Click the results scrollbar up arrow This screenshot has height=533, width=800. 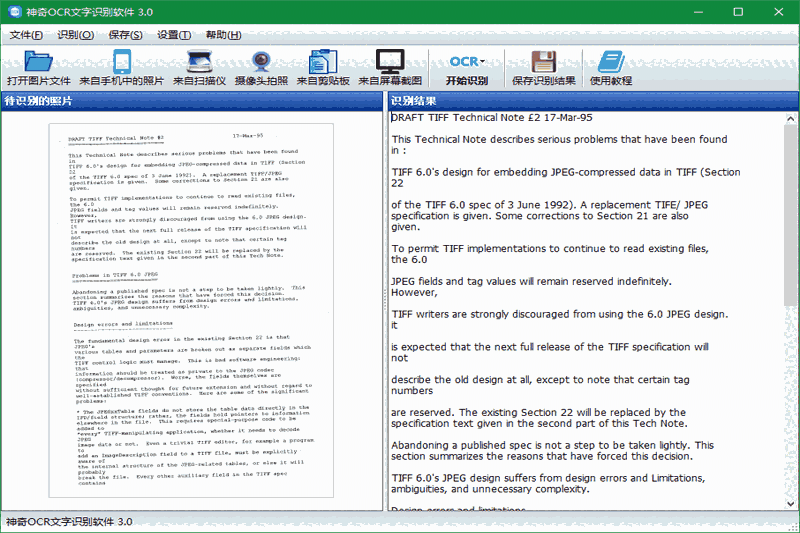(790, 119)
